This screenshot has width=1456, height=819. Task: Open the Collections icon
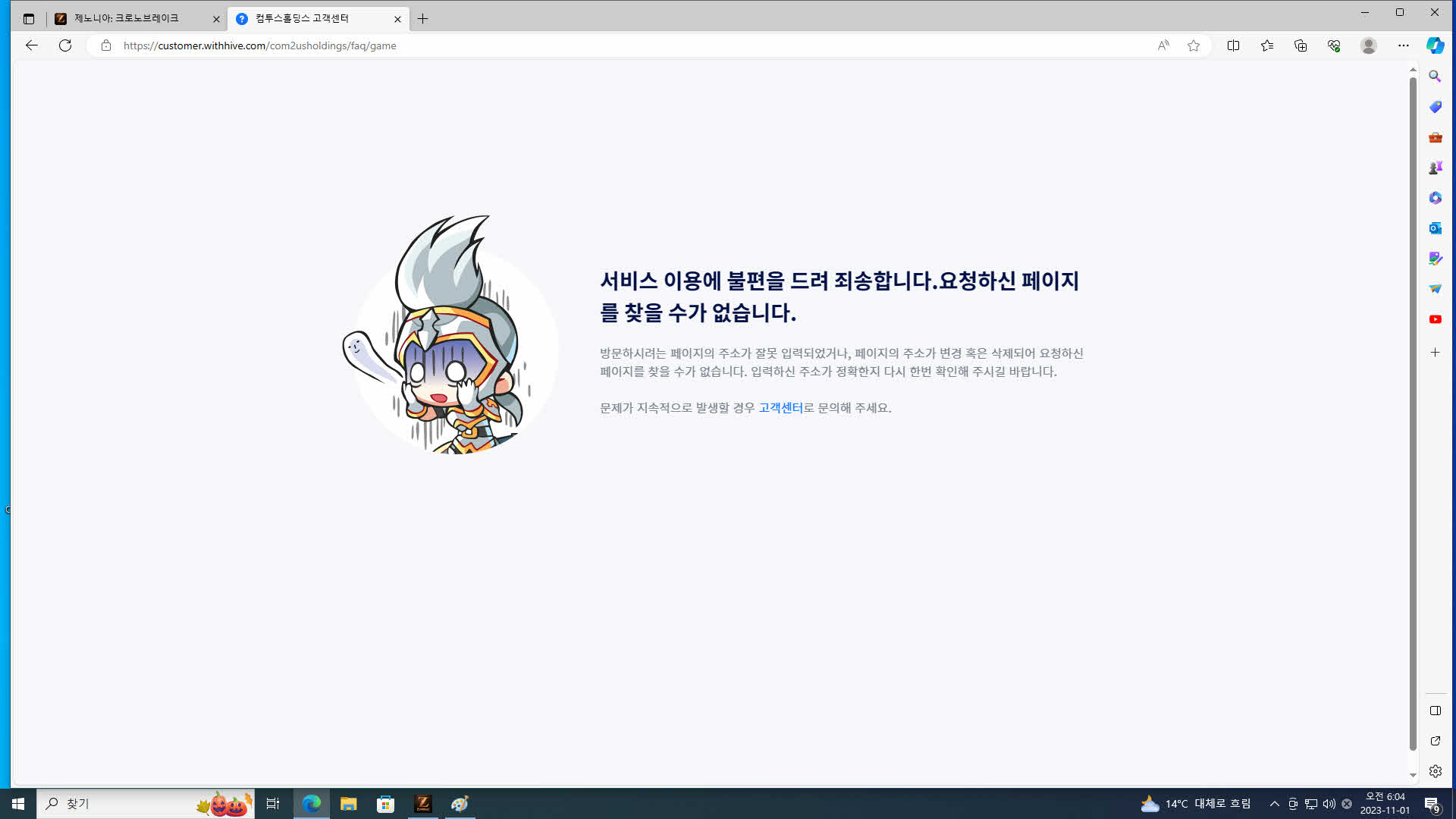(x=1301, y=45)
